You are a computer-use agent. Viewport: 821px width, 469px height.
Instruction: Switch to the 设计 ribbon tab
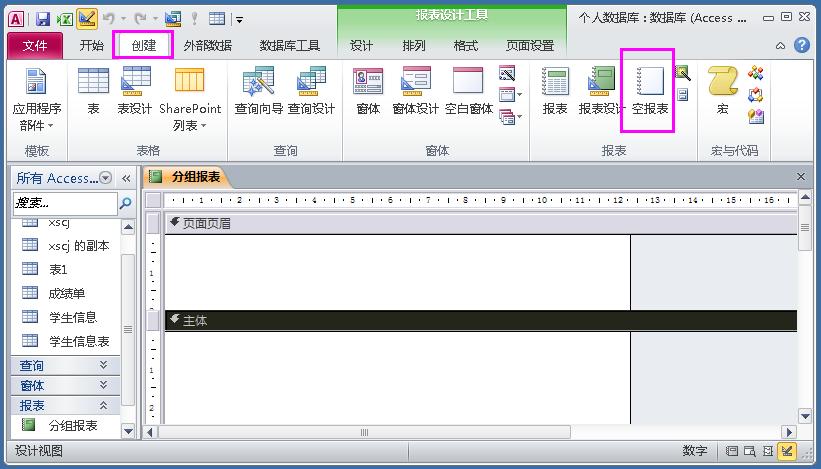[361, 46]
